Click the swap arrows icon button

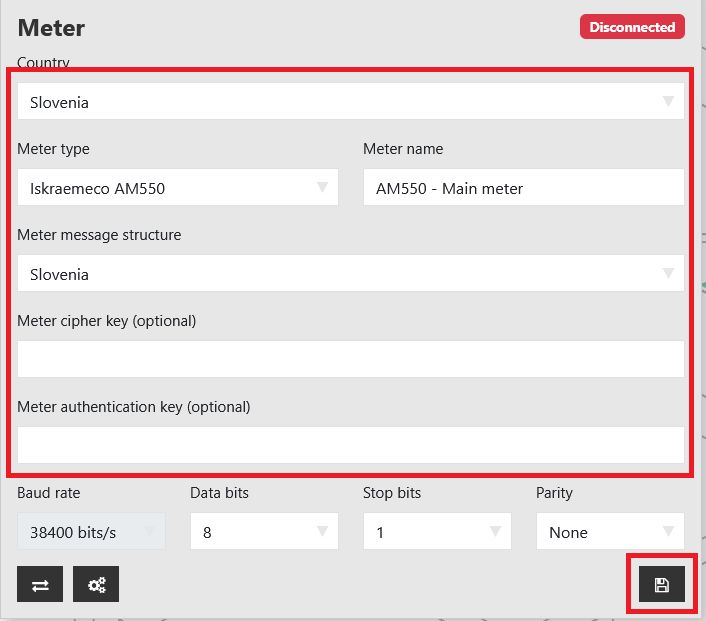tap(40, 584)
